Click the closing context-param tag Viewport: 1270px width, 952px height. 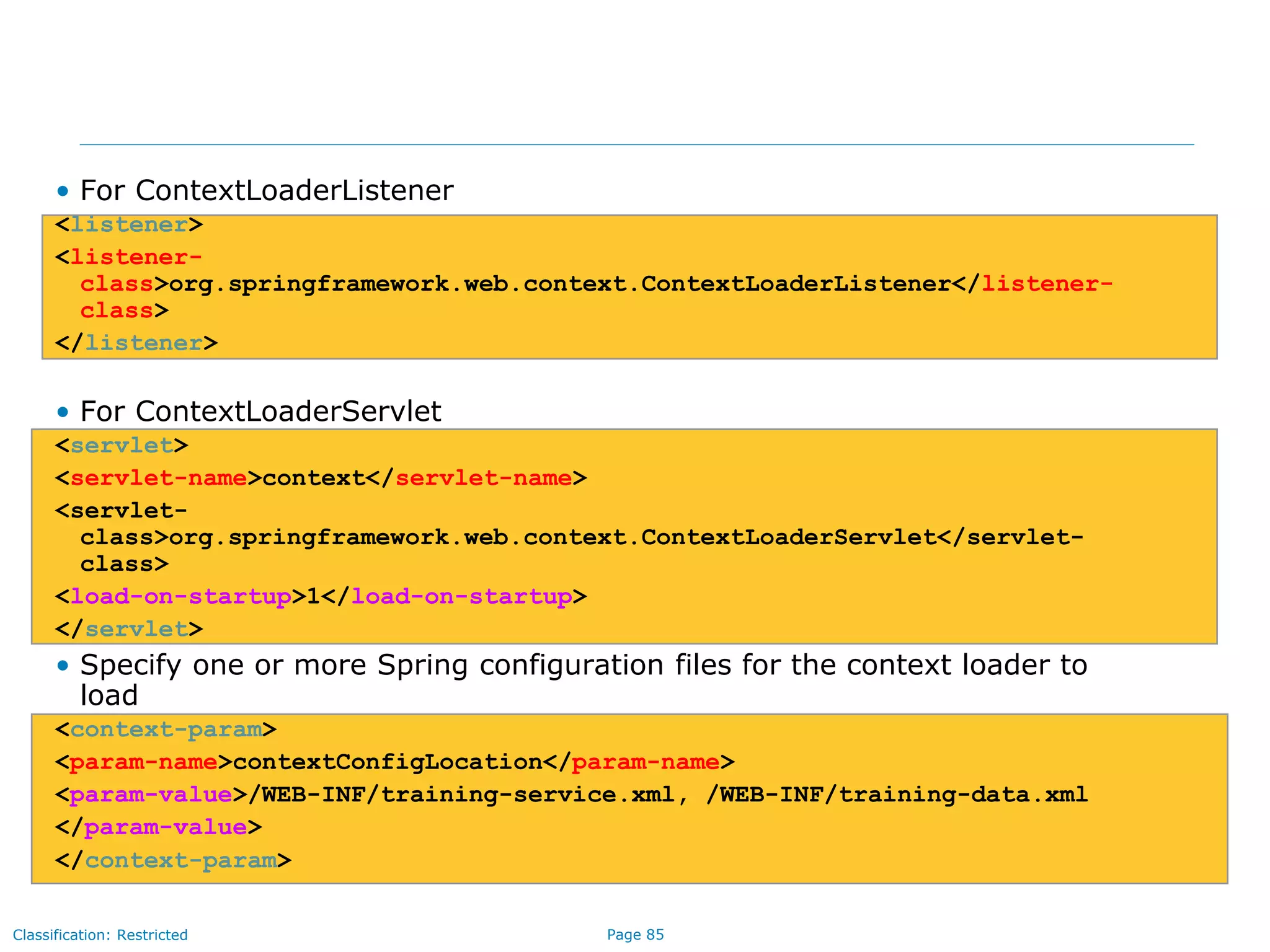point(173,860)
